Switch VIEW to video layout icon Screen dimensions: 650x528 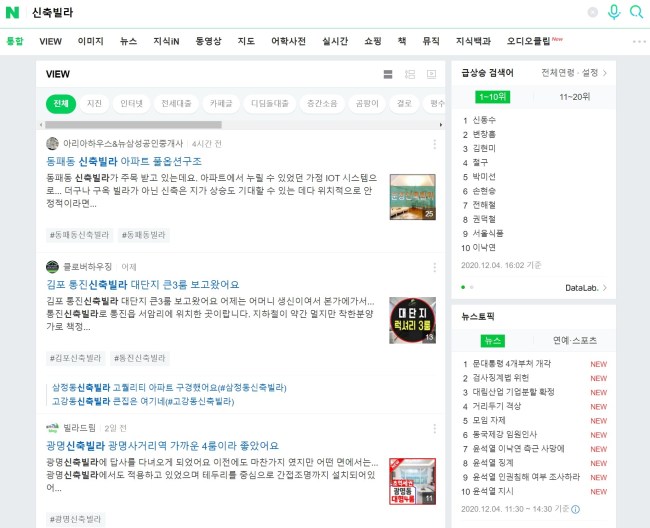click(x=432, y=74)
